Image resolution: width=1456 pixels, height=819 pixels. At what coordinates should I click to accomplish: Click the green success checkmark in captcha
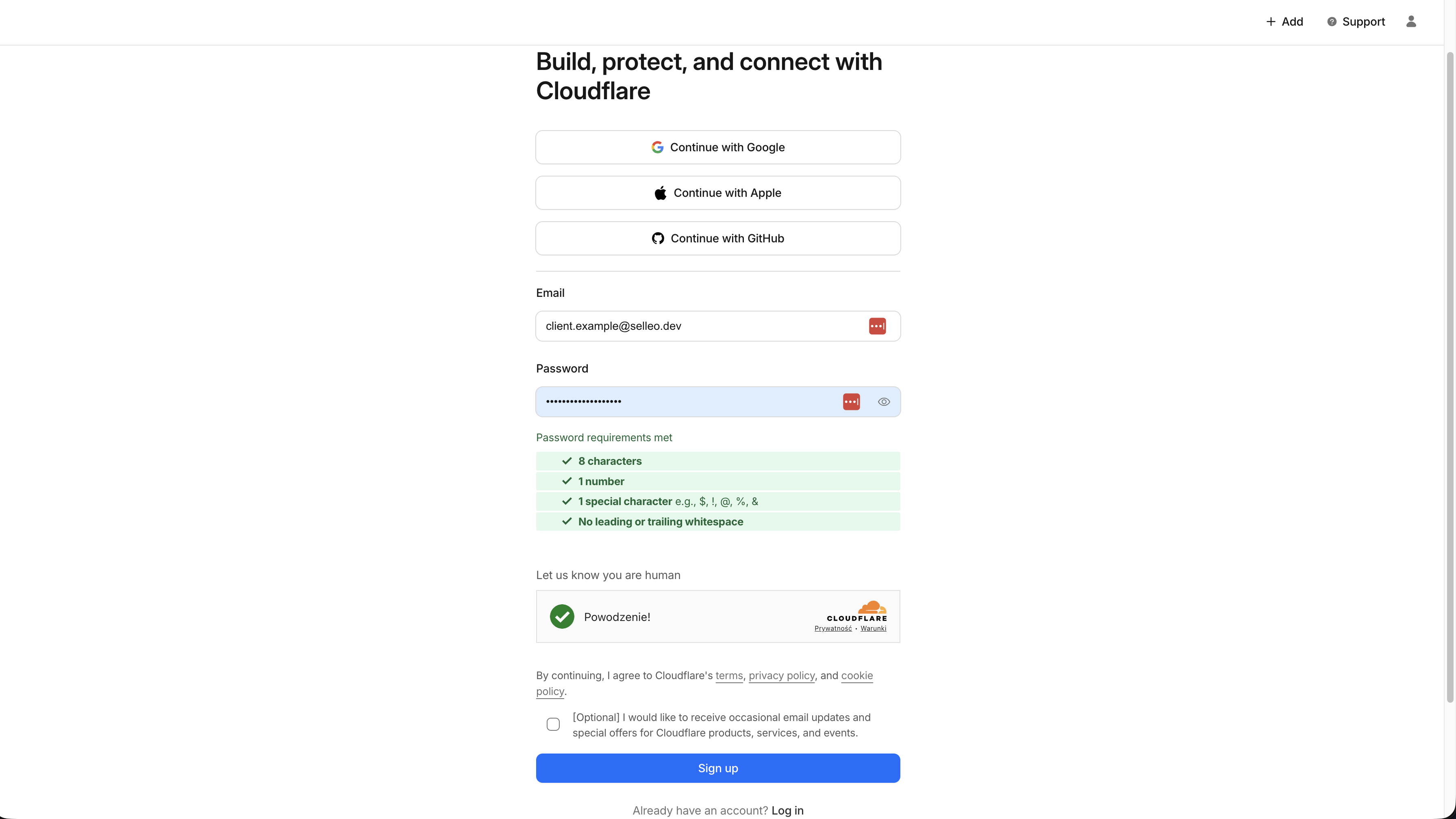pyautogui.click(x=562, y=616)
